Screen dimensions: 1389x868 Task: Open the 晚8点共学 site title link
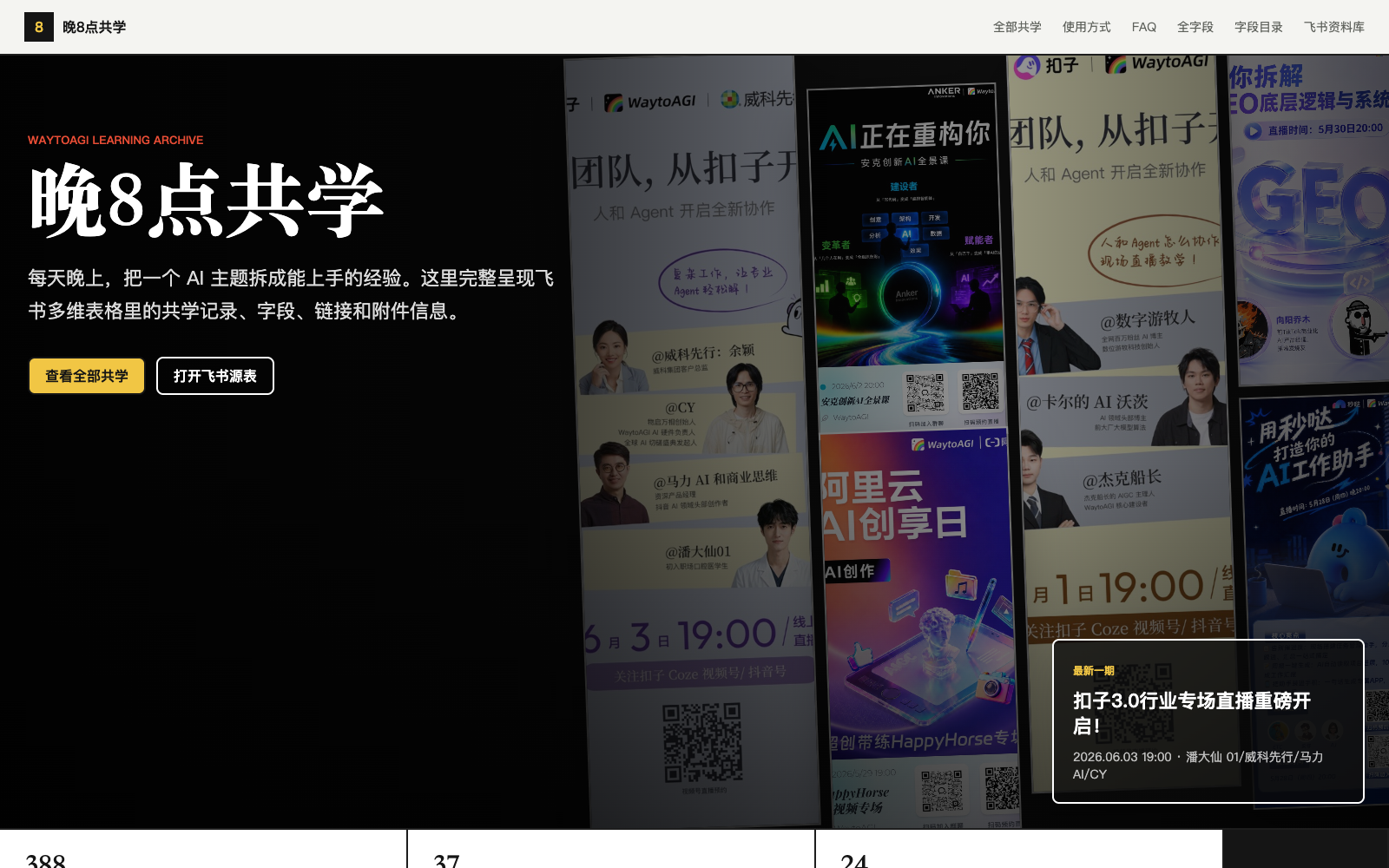click(94, 27)
